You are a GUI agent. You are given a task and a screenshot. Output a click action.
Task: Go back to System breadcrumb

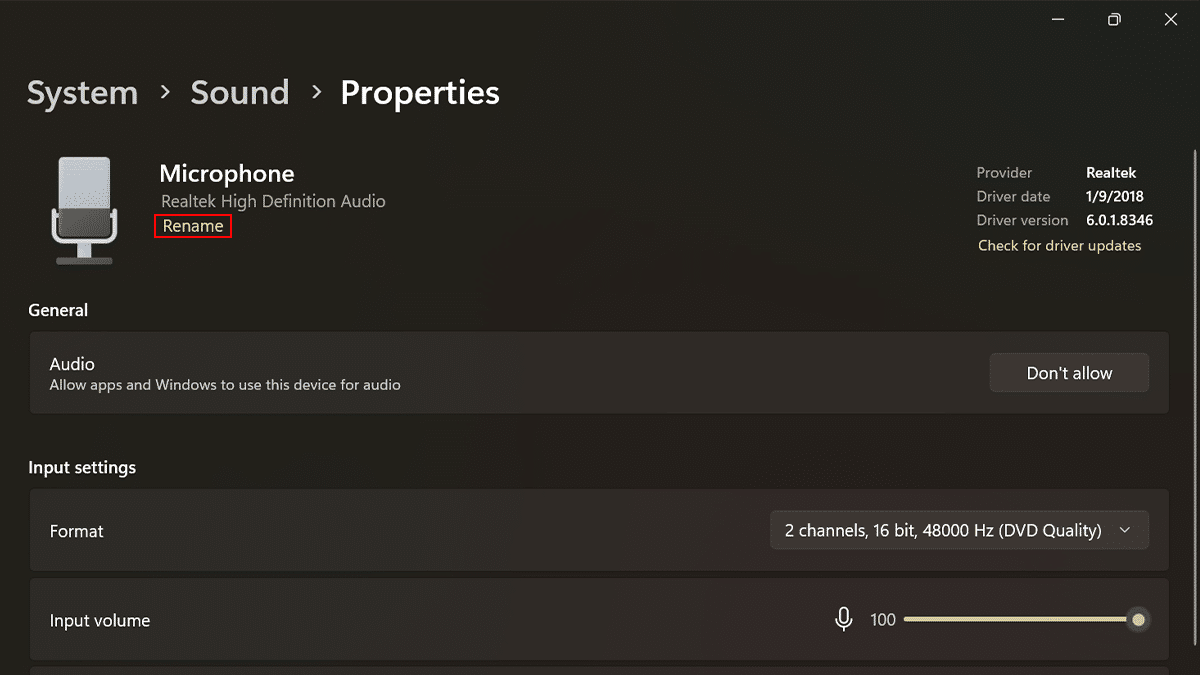pyautogui.click(x=82, y=93)
